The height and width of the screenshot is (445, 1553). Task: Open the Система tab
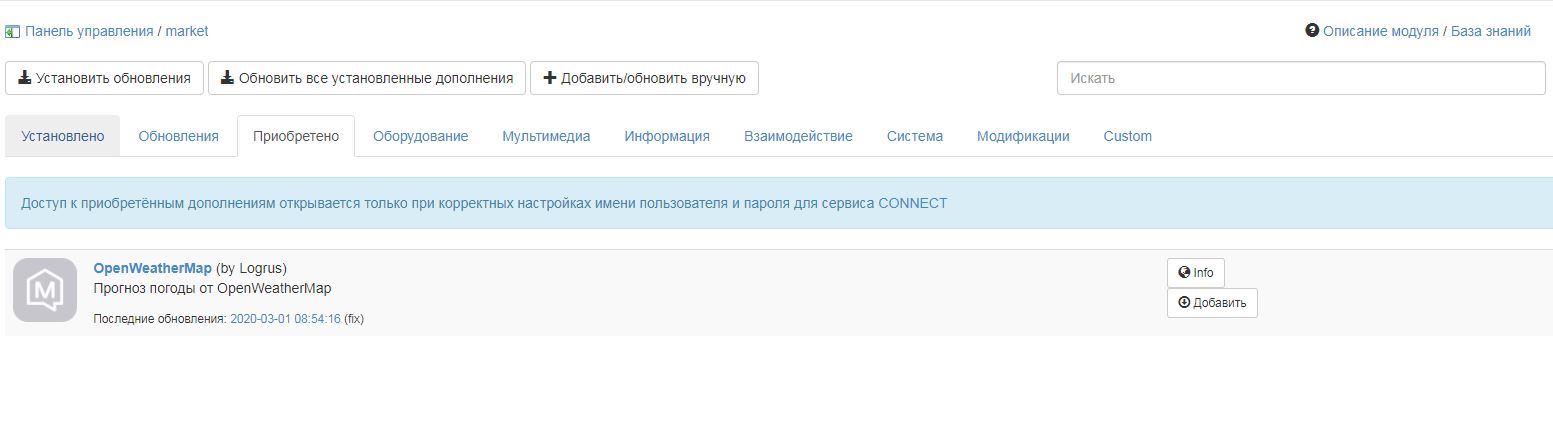914,136
